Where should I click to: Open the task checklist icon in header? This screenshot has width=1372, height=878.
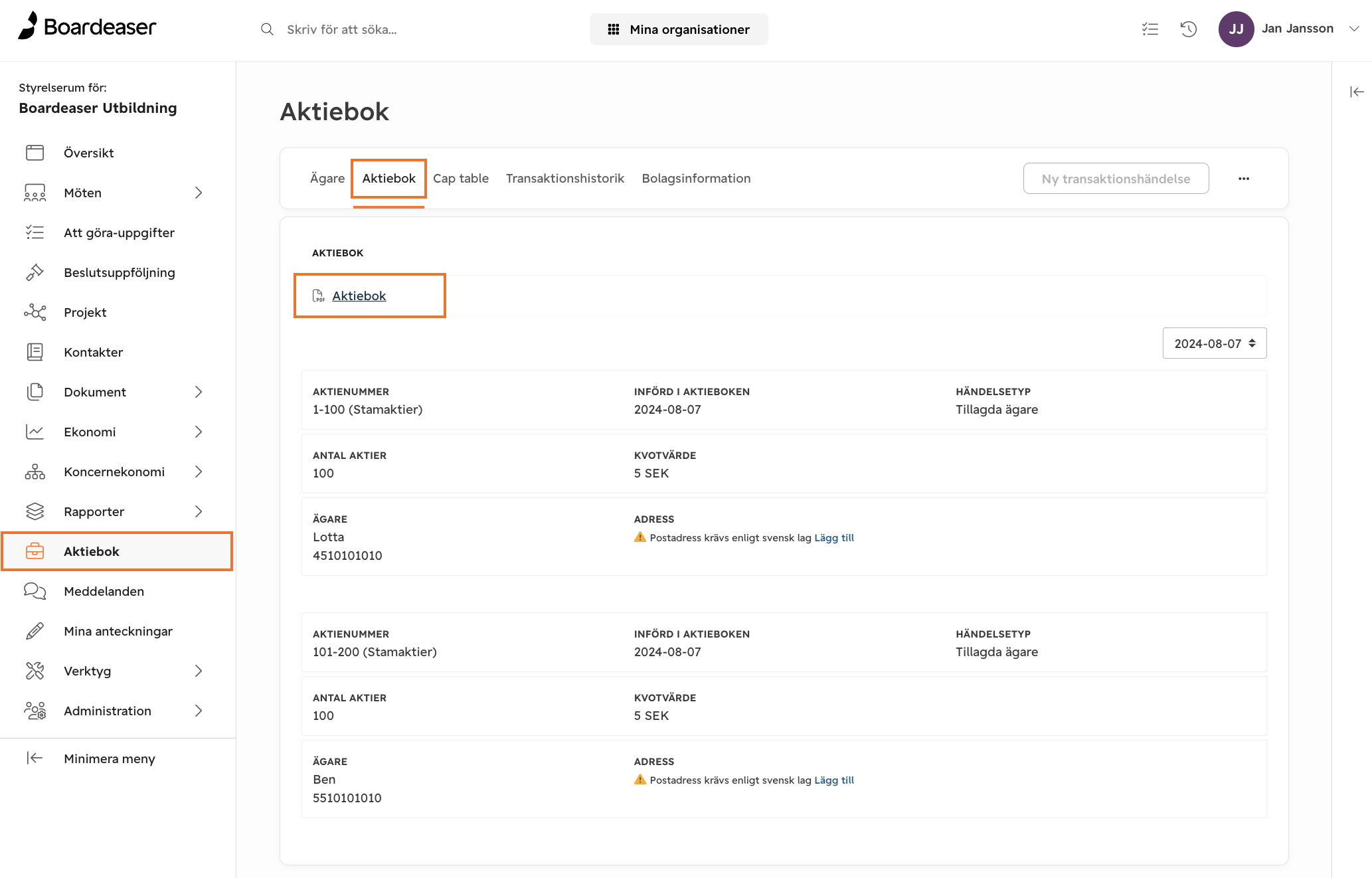1150,29
